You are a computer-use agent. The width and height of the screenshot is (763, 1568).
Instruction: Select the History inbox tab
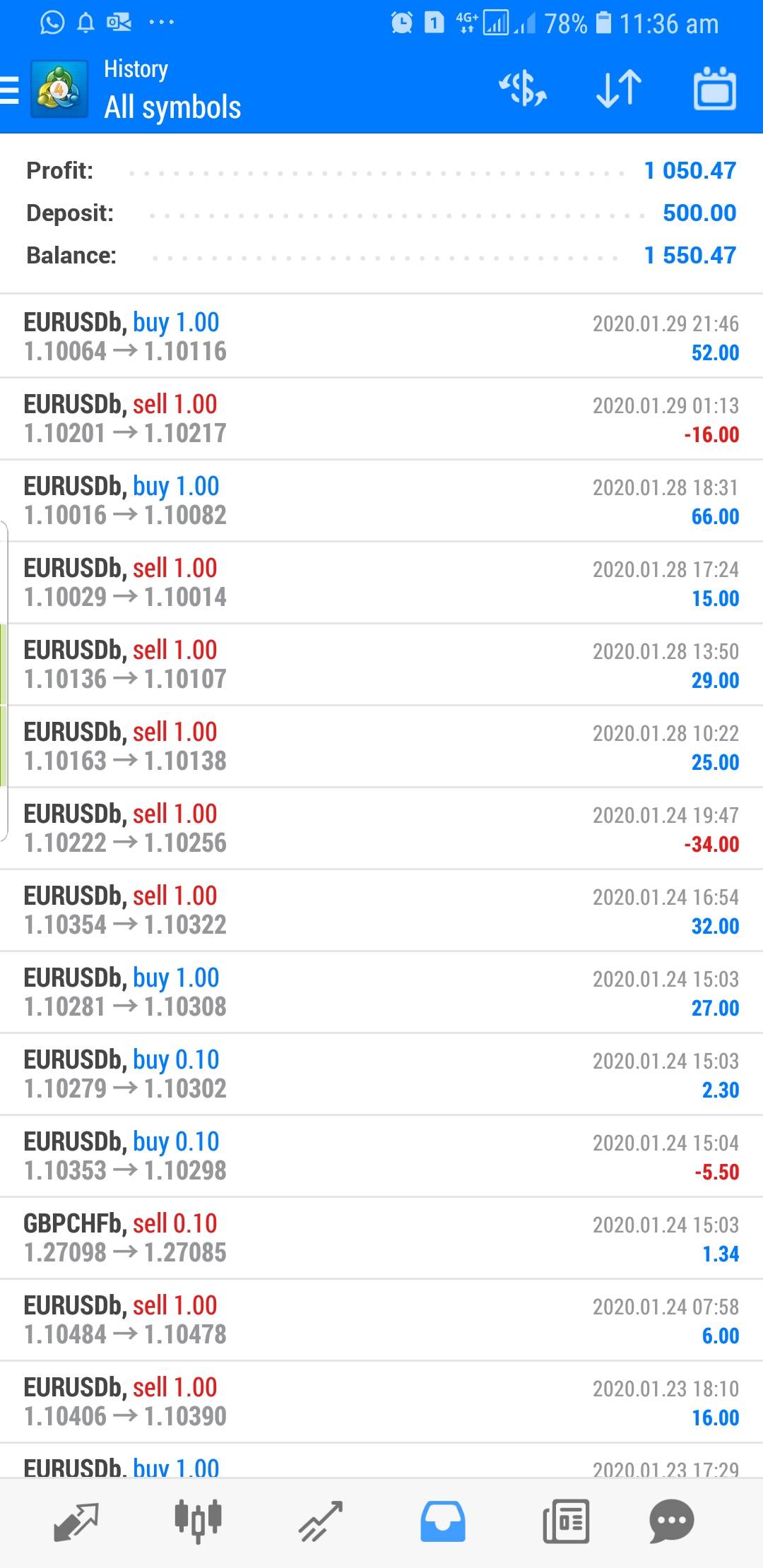point(443,1521)
